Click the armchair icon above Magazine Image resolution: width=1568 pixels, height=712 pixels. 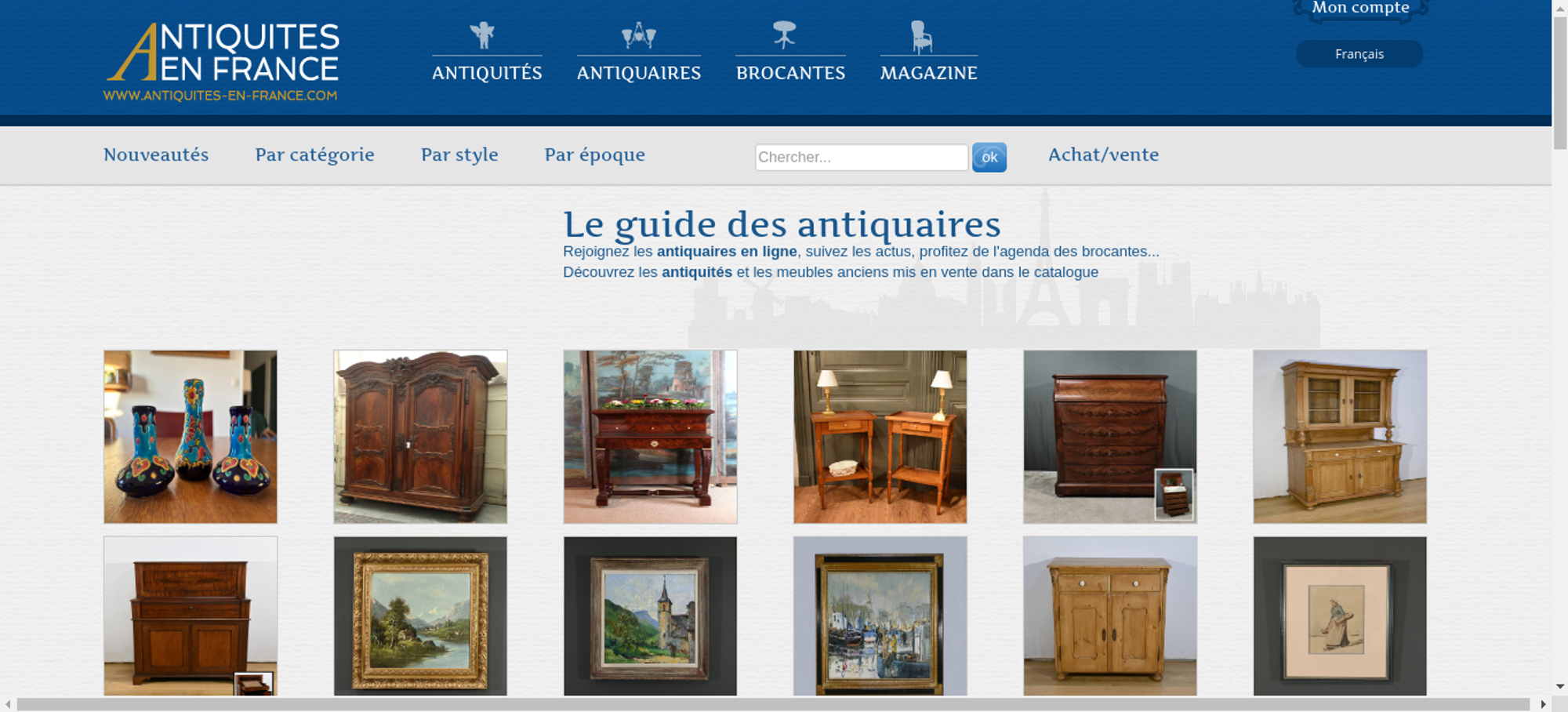921,37
